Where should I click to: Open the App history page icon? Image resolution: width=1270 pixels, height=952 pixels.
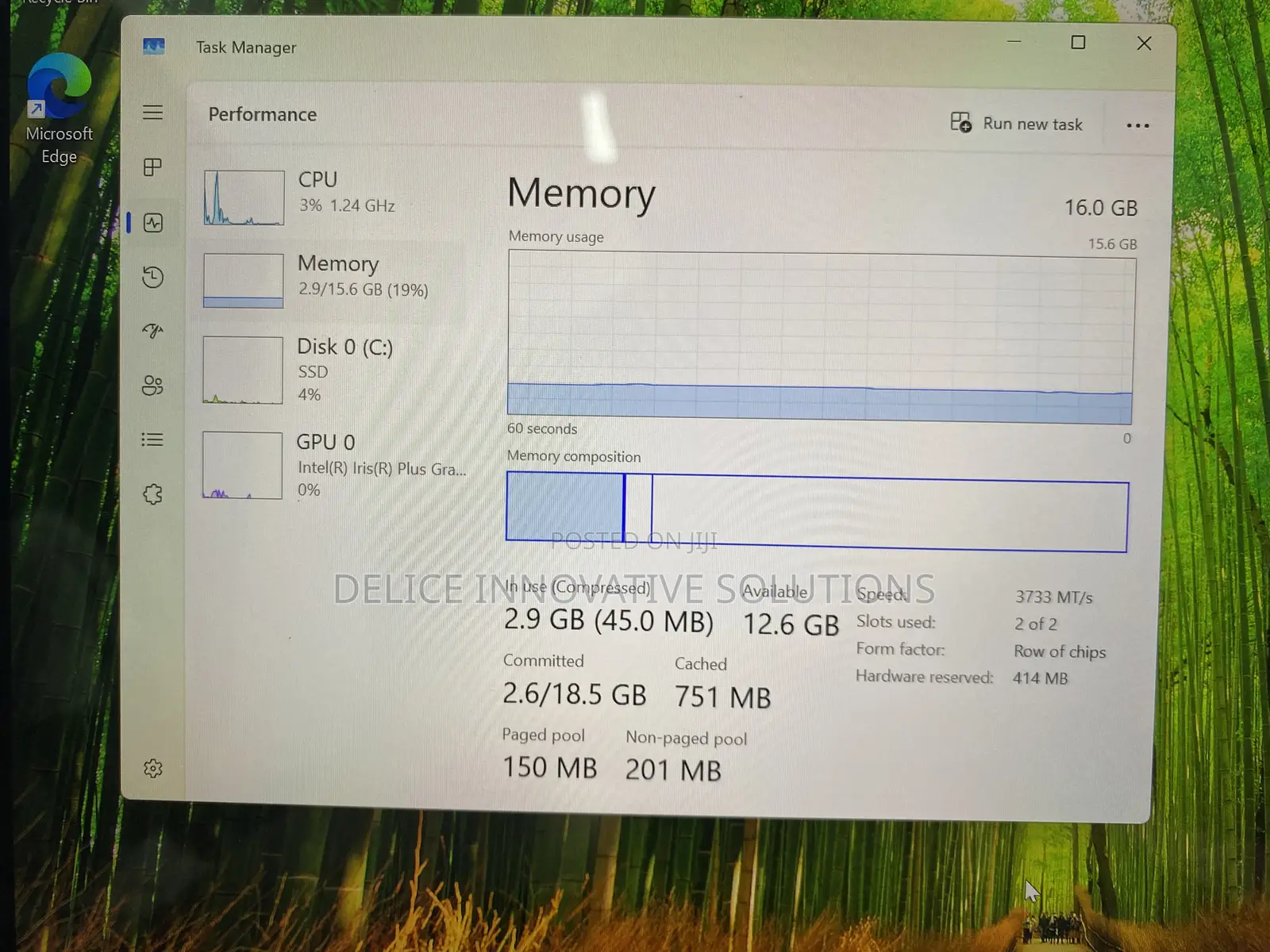click(x=152, y=277)
